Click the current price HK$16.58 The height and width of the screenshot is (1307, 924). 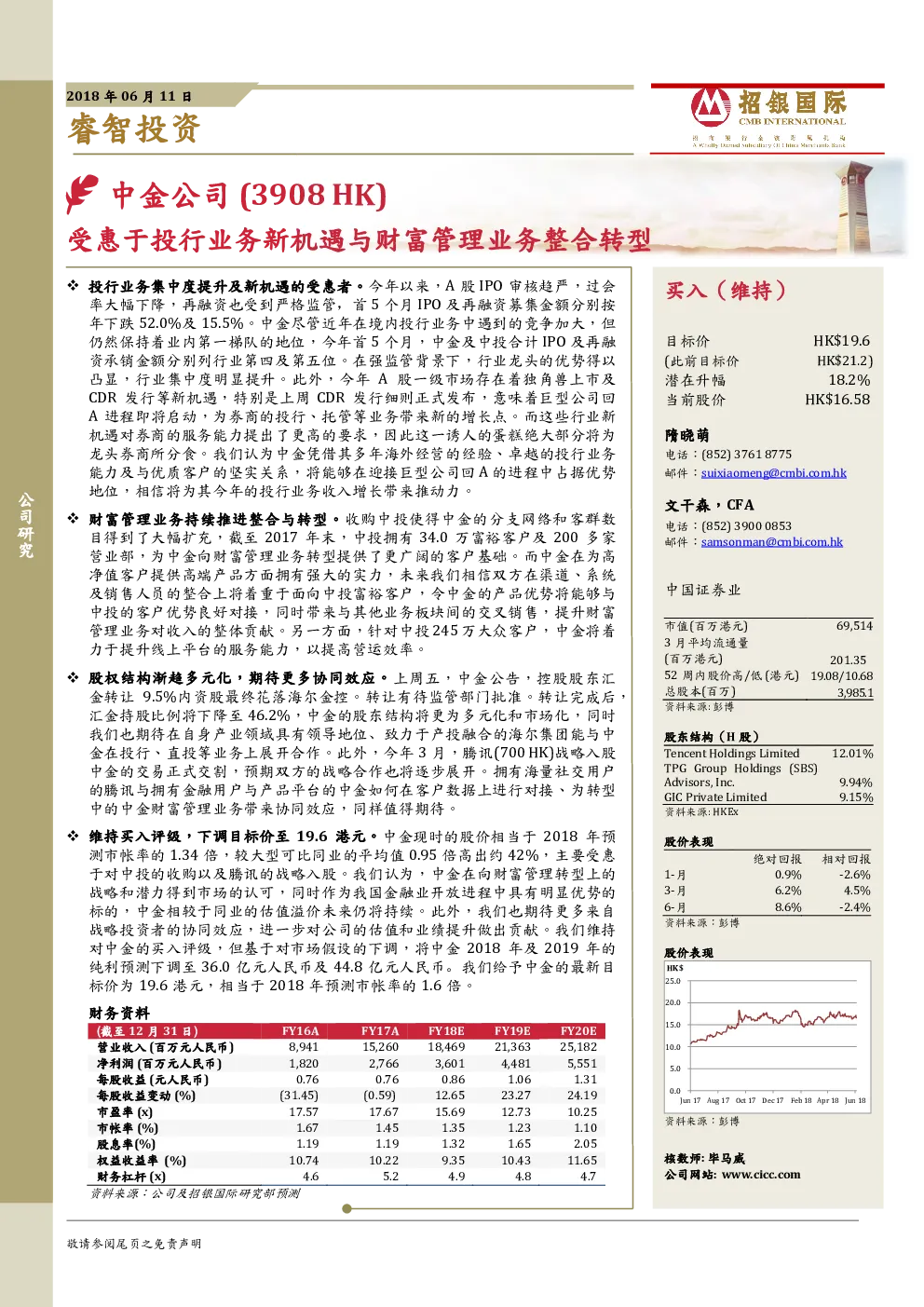click(837, 400)
